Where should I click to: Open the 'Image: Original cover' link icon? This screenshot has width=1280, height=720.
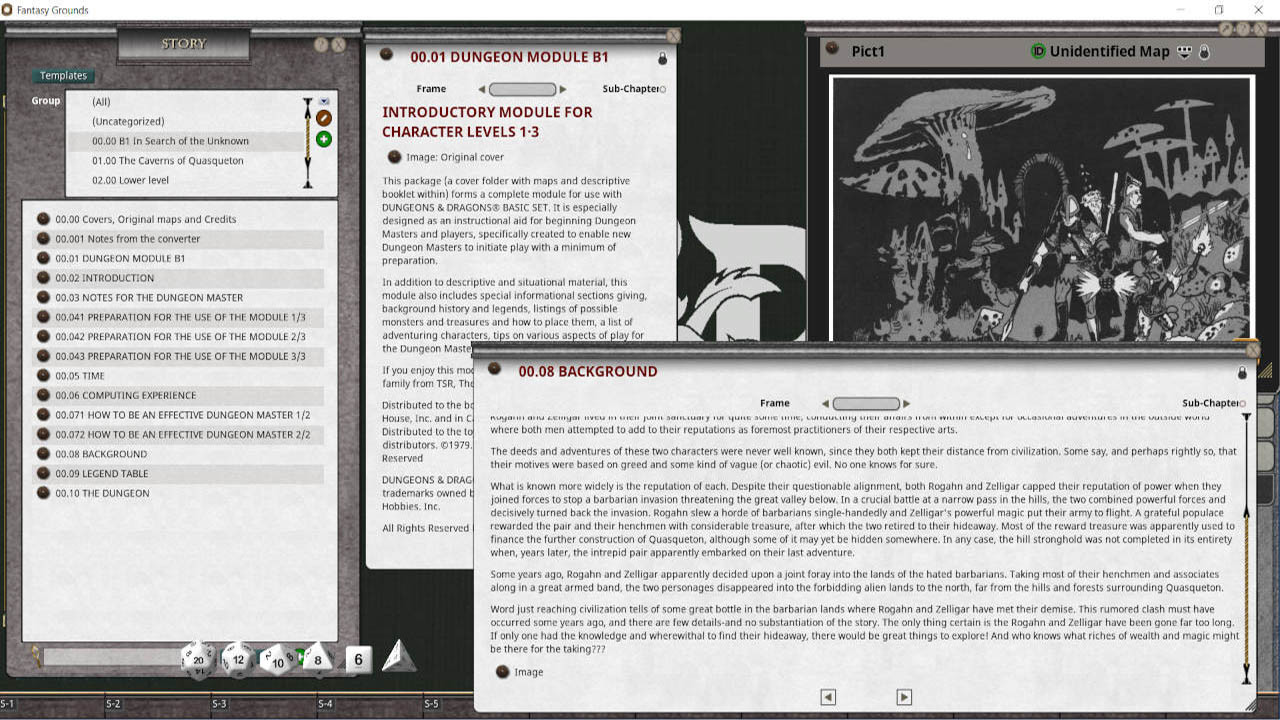click(394, 157)
